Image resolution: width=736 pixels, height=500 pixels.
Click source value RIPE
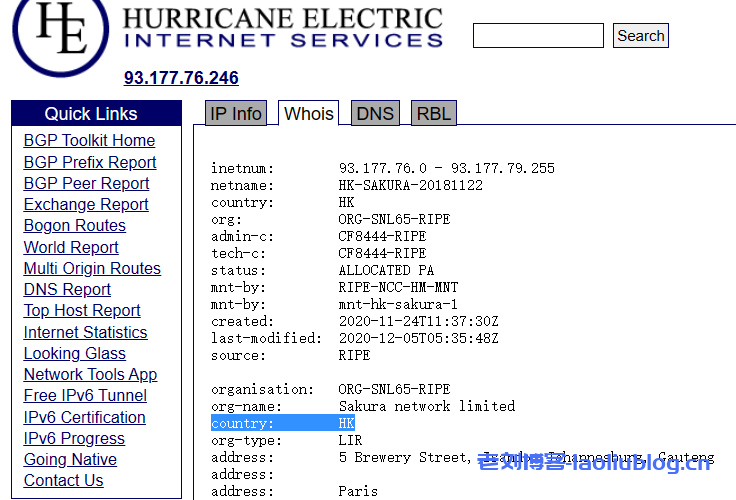tap(354, 355)
